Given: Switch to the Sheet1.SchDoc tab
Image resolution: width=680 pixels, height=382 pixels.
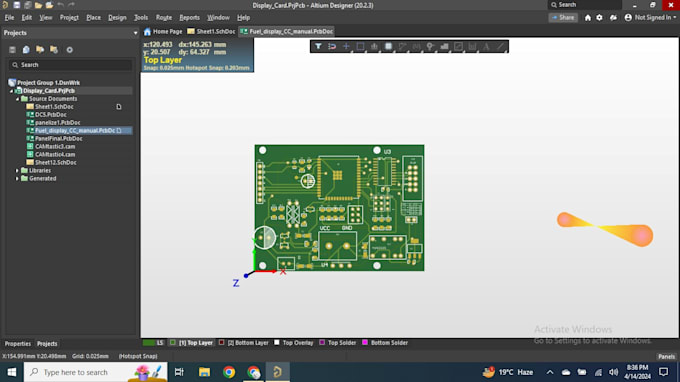Looking at the screenshot, I should tap(211, 32).
